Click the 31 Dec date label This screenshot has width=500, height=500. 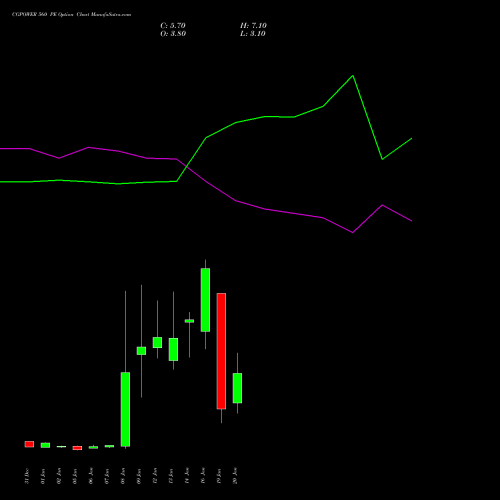pos(27,476)
